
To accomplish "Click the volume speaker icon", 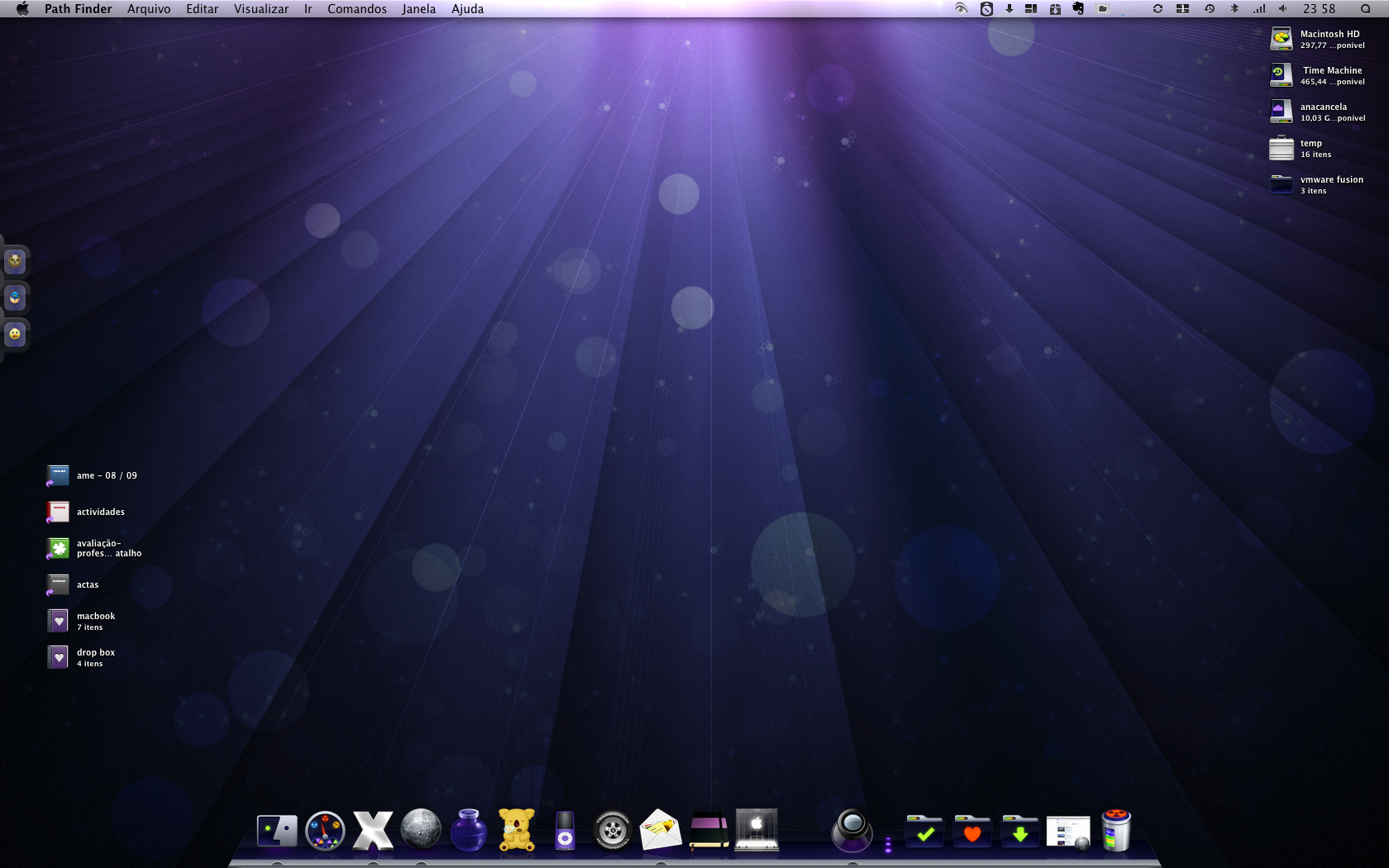I will pos(1282,9).
